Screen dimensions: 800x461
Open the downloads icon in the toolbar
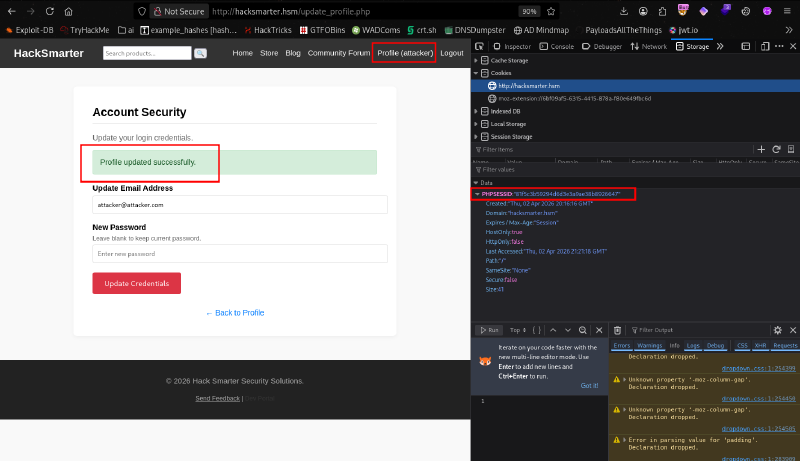pyautogui.click(x=623, y=11)
